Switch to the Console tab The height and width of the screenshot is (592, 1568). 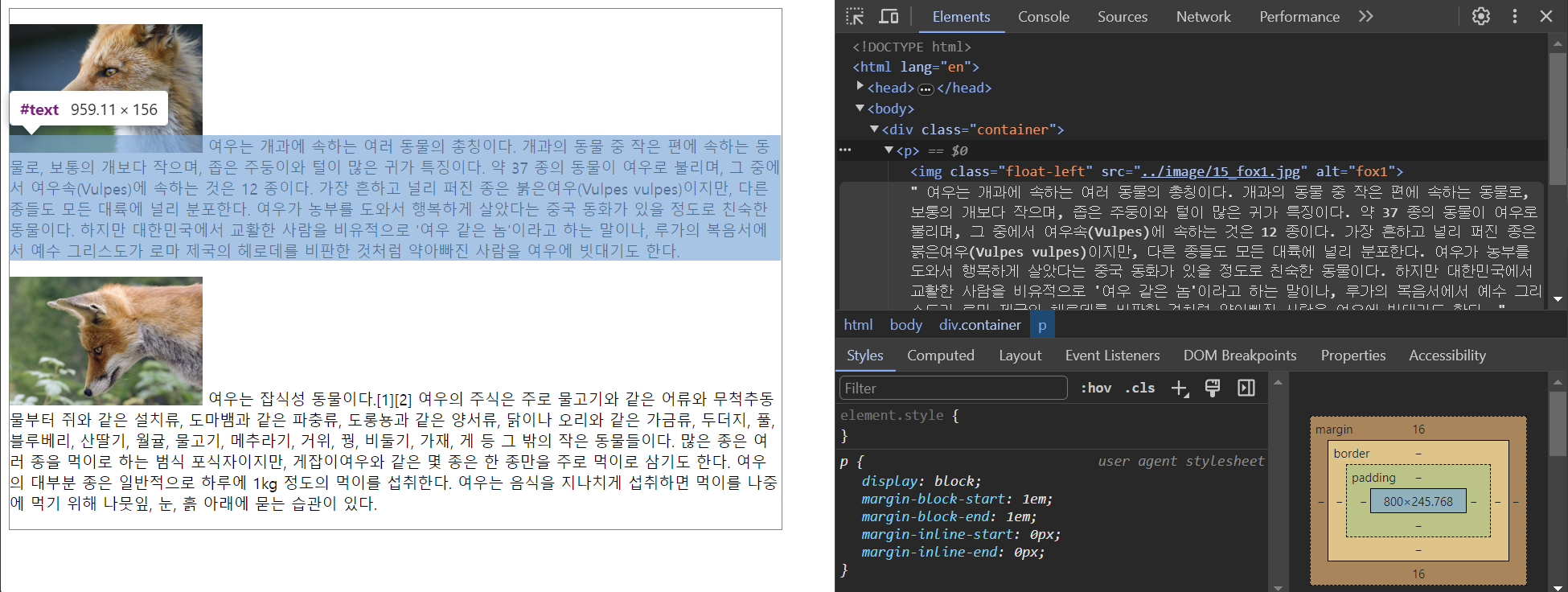pyautogui.click(x=1044, y=16)
